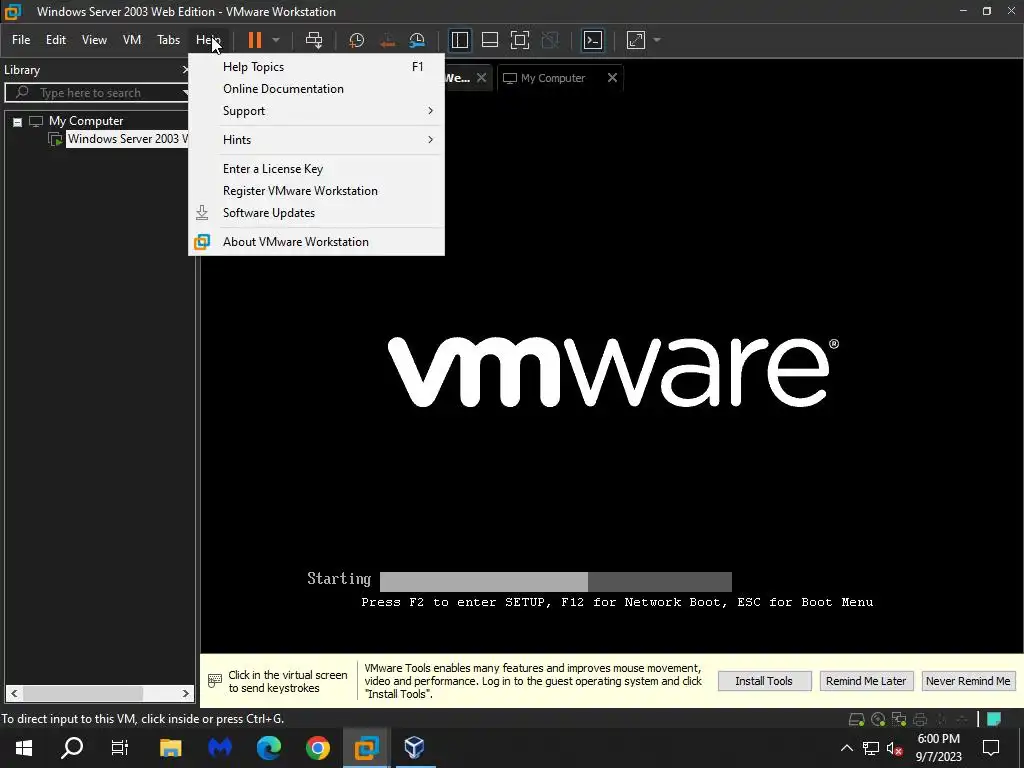Choose Help Topics from the Help menu
This screenshot has height=768, width=1024.
(x=316, y=67)
